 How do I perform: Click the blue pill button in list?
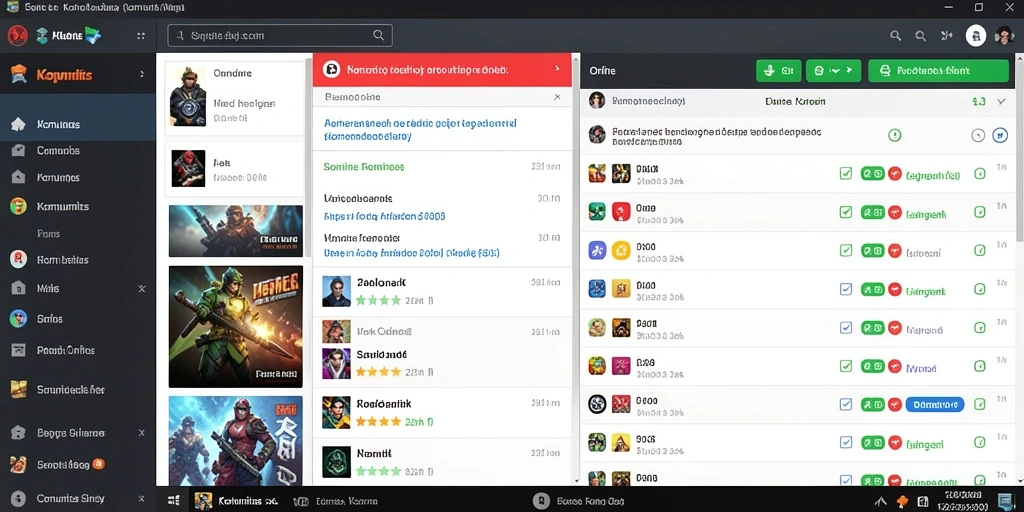pyautogui.click(x=935, y=405)
